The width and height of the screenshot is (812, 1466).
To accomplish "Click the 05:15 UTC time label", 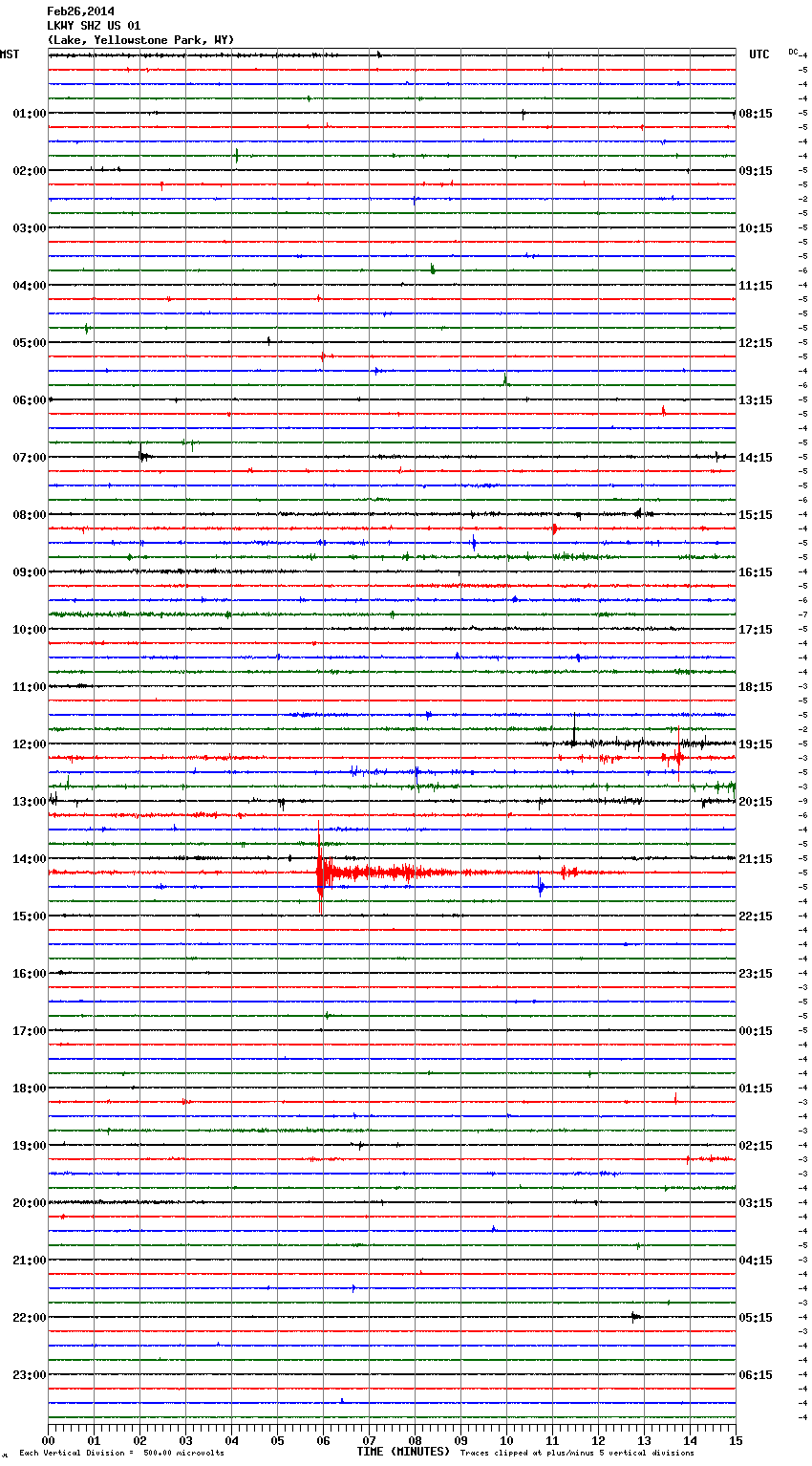I will (756, 1318).
